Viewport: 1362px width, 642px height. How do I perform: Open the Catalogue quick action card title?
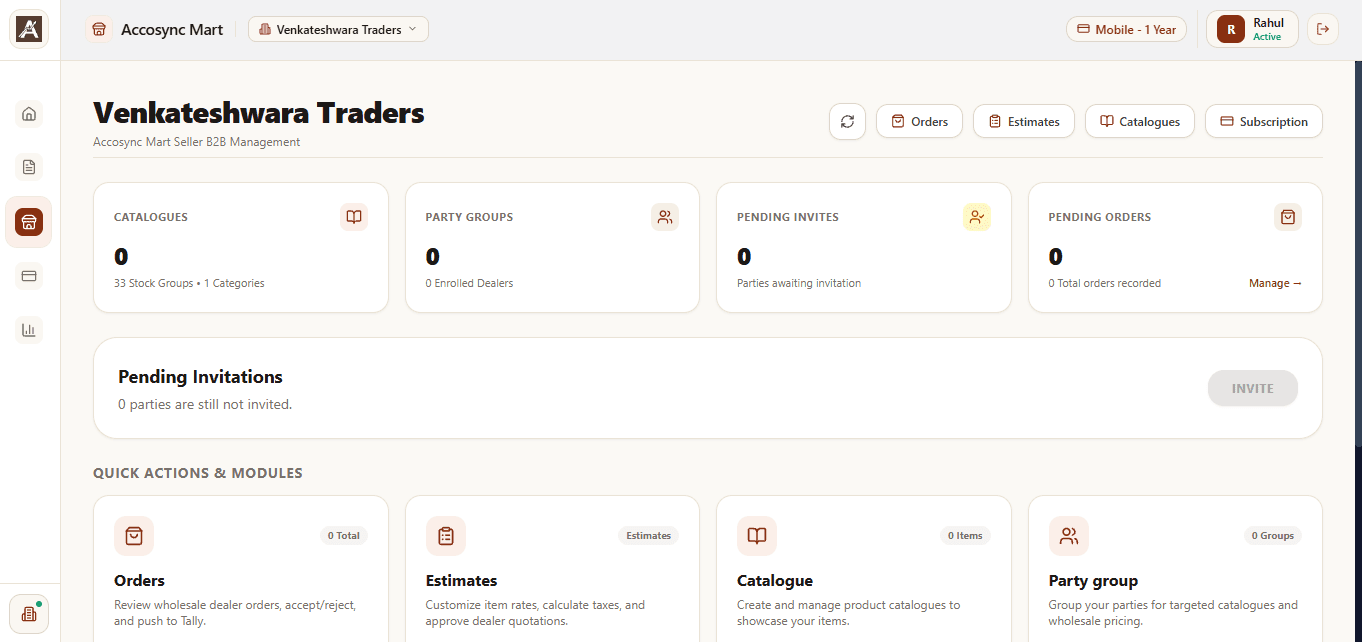click(775, 581)
